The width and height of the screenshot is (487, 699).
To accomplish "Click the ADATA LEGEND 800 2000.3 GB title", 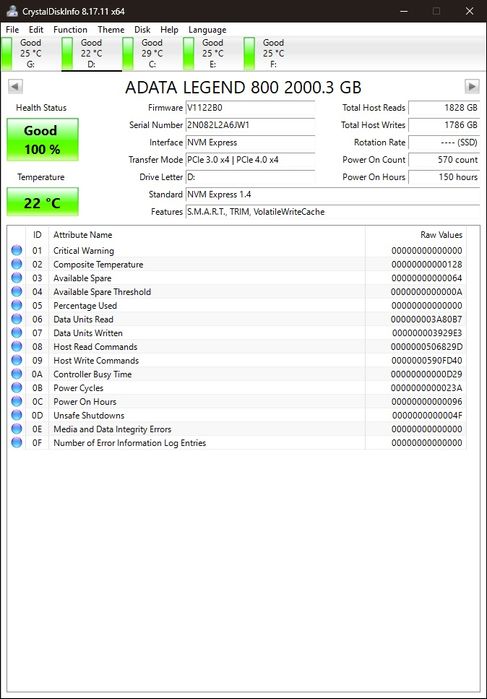I will tap(244, 87).
